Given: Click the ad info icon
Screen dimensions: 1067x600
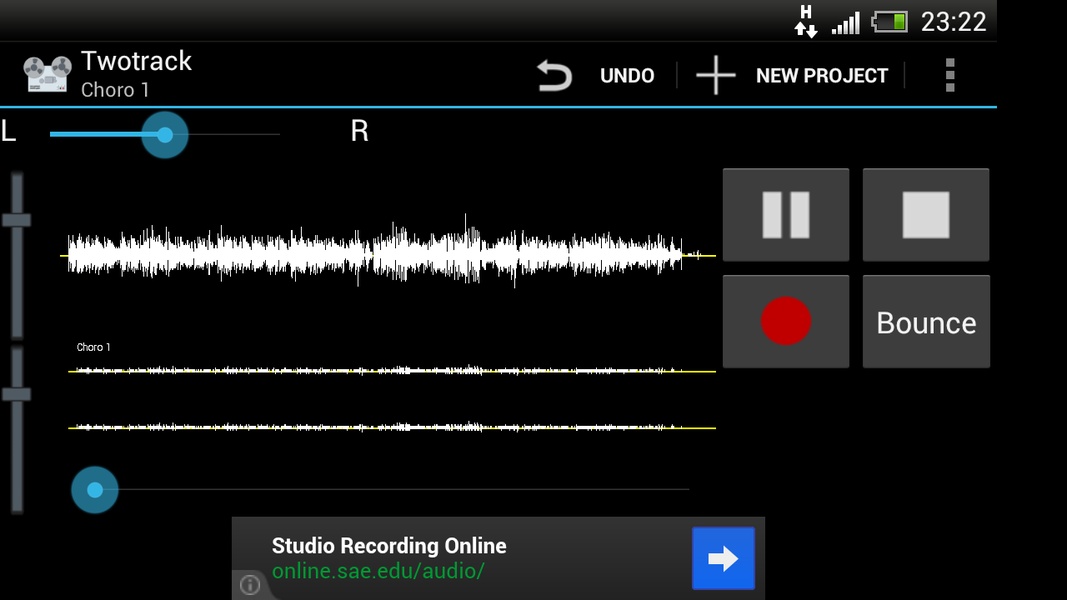Looking at the screenshot, I should [x=250, y=584].
